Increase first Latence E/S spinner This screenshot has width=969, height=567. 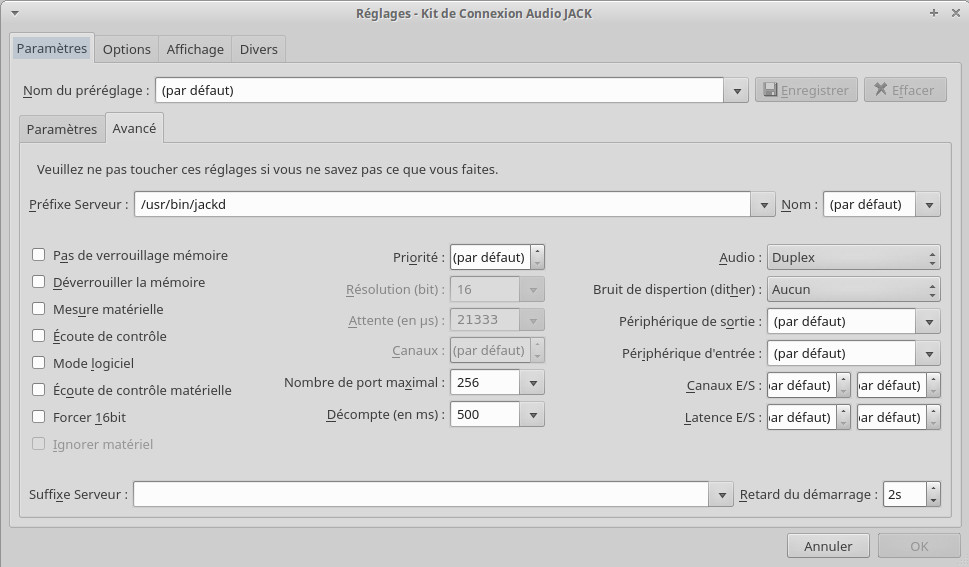pos(844,411)
